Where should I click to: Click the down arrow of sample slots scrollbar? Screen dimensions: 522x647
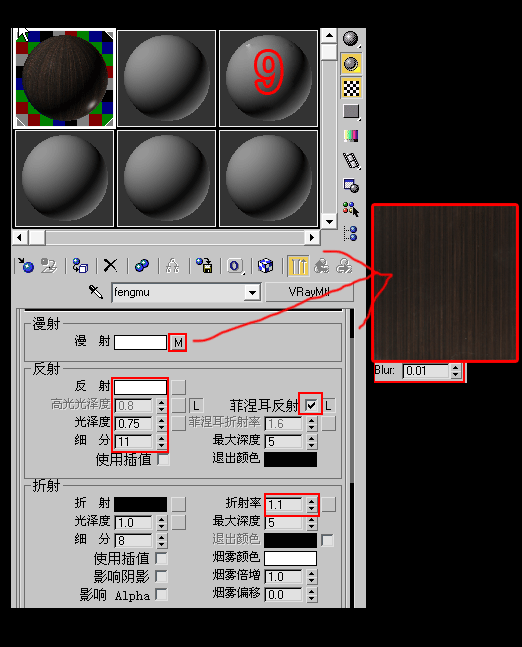tap(329, 222)
